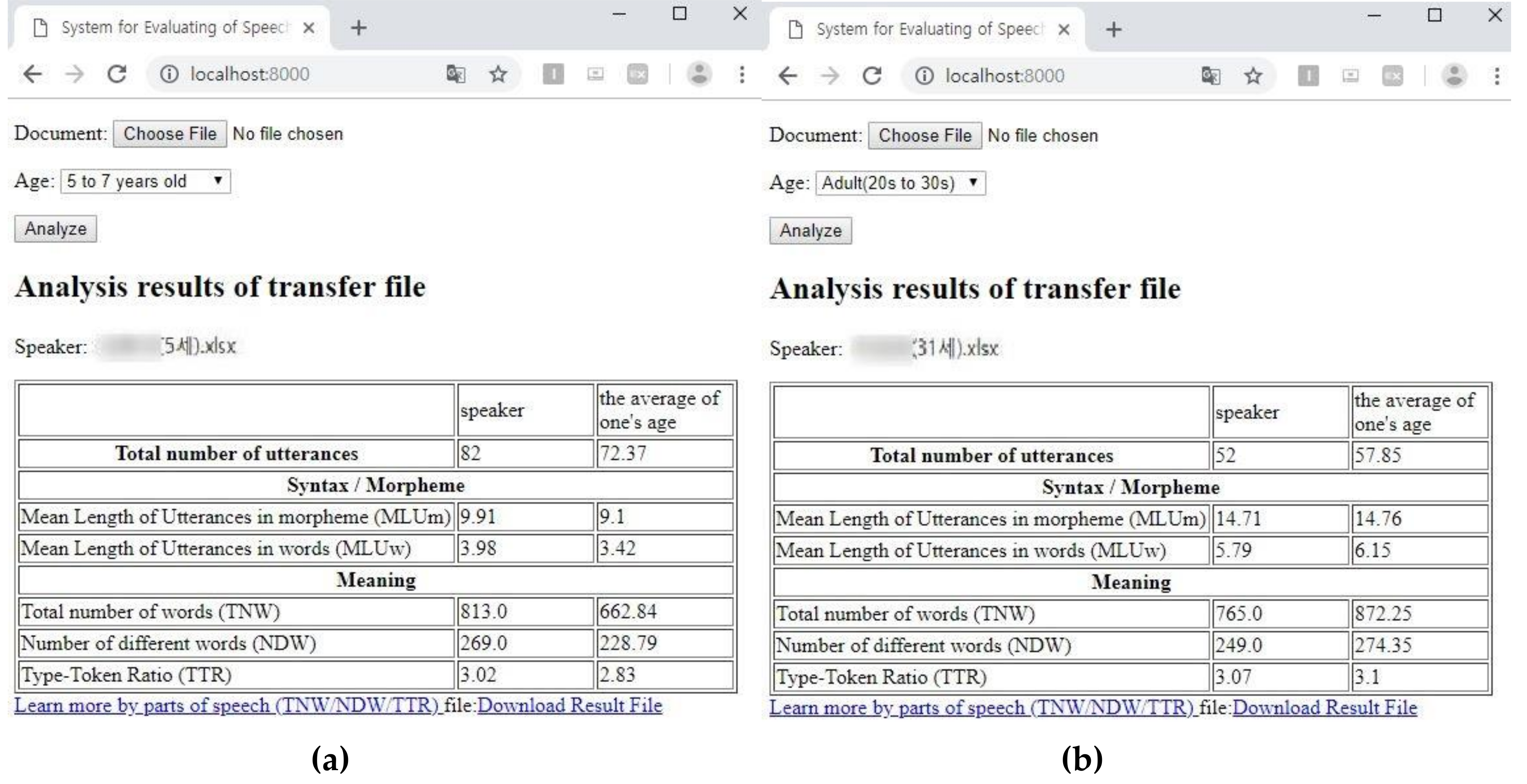Viewport: 1527px width, 784px height.
Task: Open right 'Learn more by parts of speech' link
Action: pos(981,708)
